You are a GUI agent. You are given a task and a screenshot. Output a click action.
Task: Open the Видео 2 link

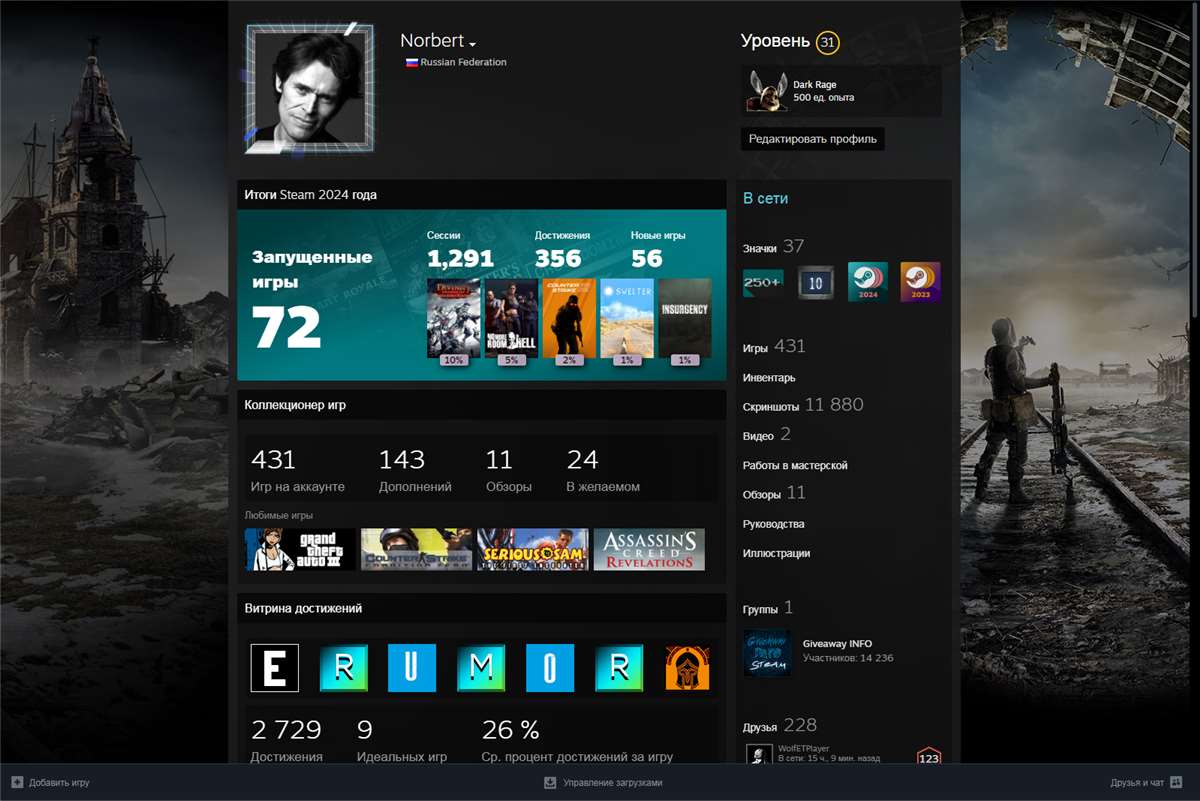pos(767,435)
